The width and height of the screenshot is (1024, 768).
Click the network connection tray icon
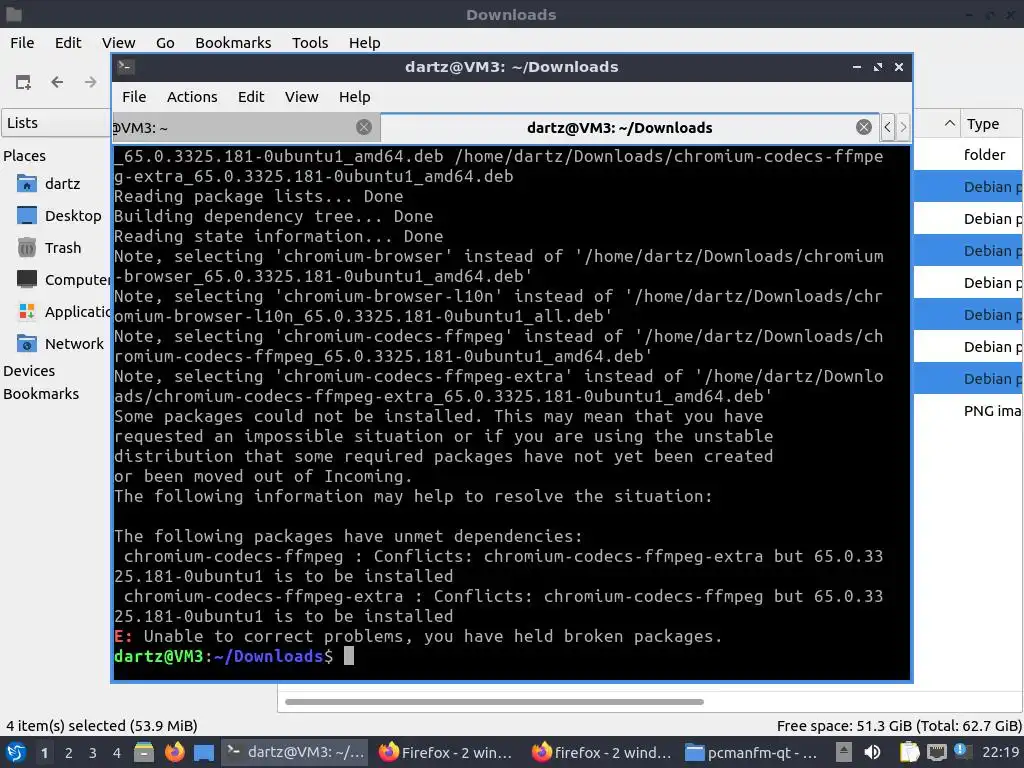pyautogui.click(x=936, y=752)
